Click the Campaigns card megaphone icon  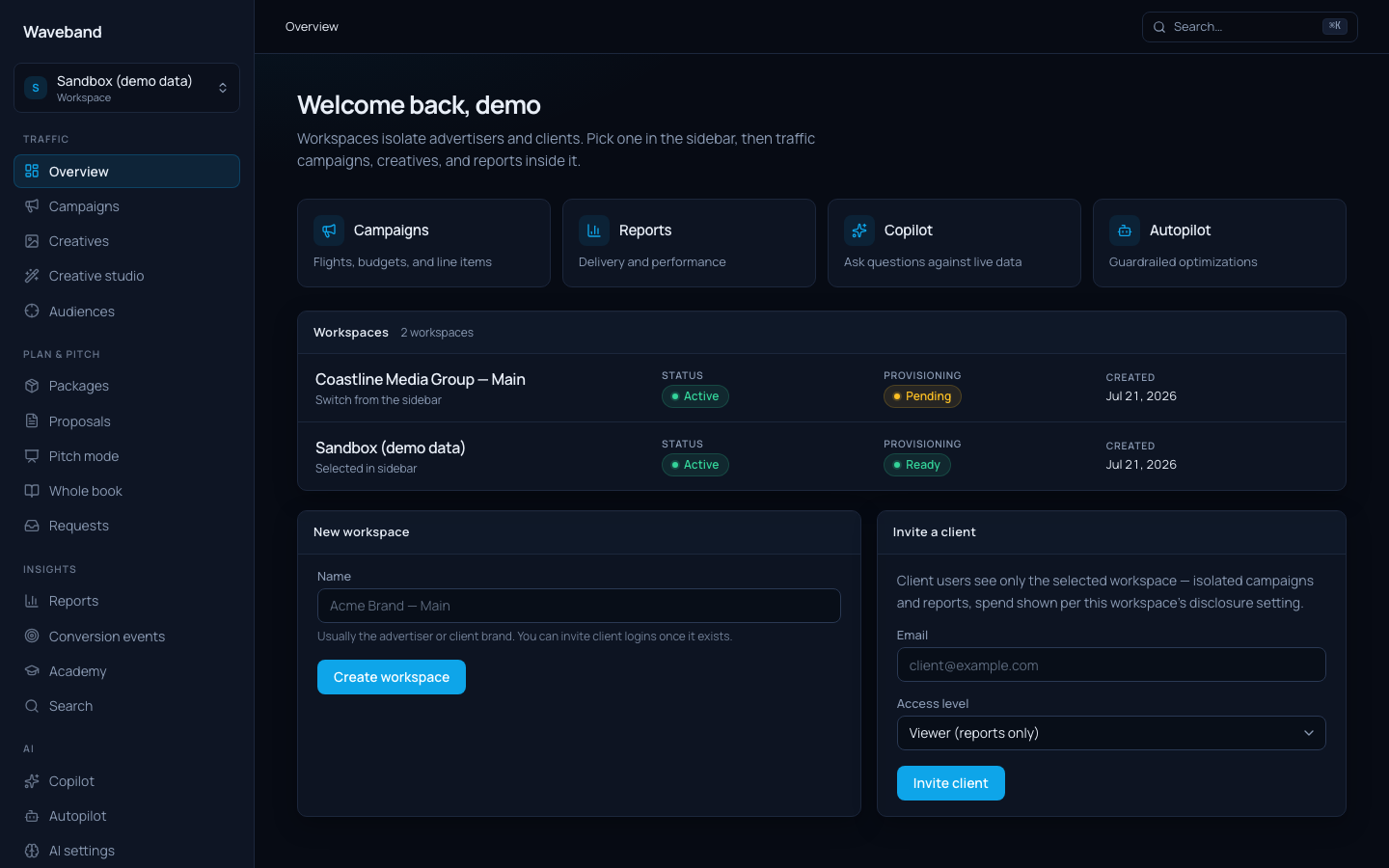(329, 231)
